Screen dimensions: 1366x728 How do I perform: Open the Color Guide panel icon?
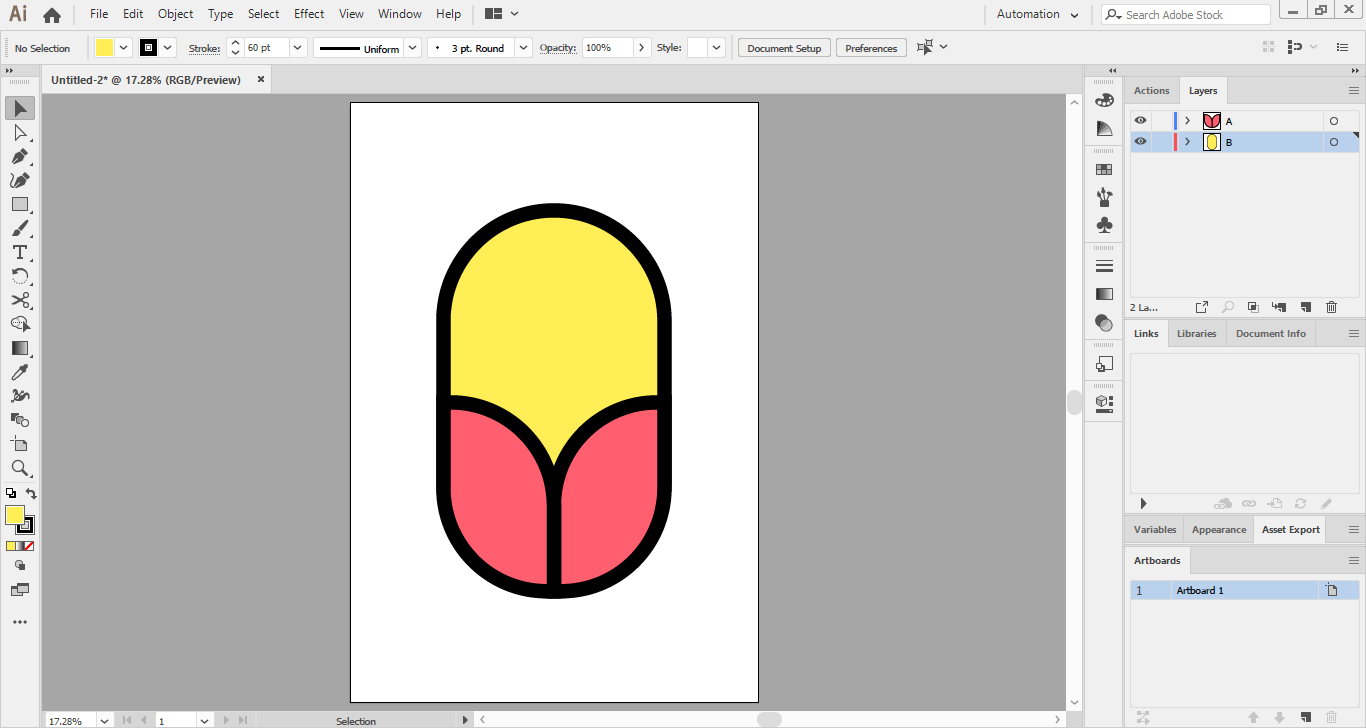click(x=1104, y=128)
